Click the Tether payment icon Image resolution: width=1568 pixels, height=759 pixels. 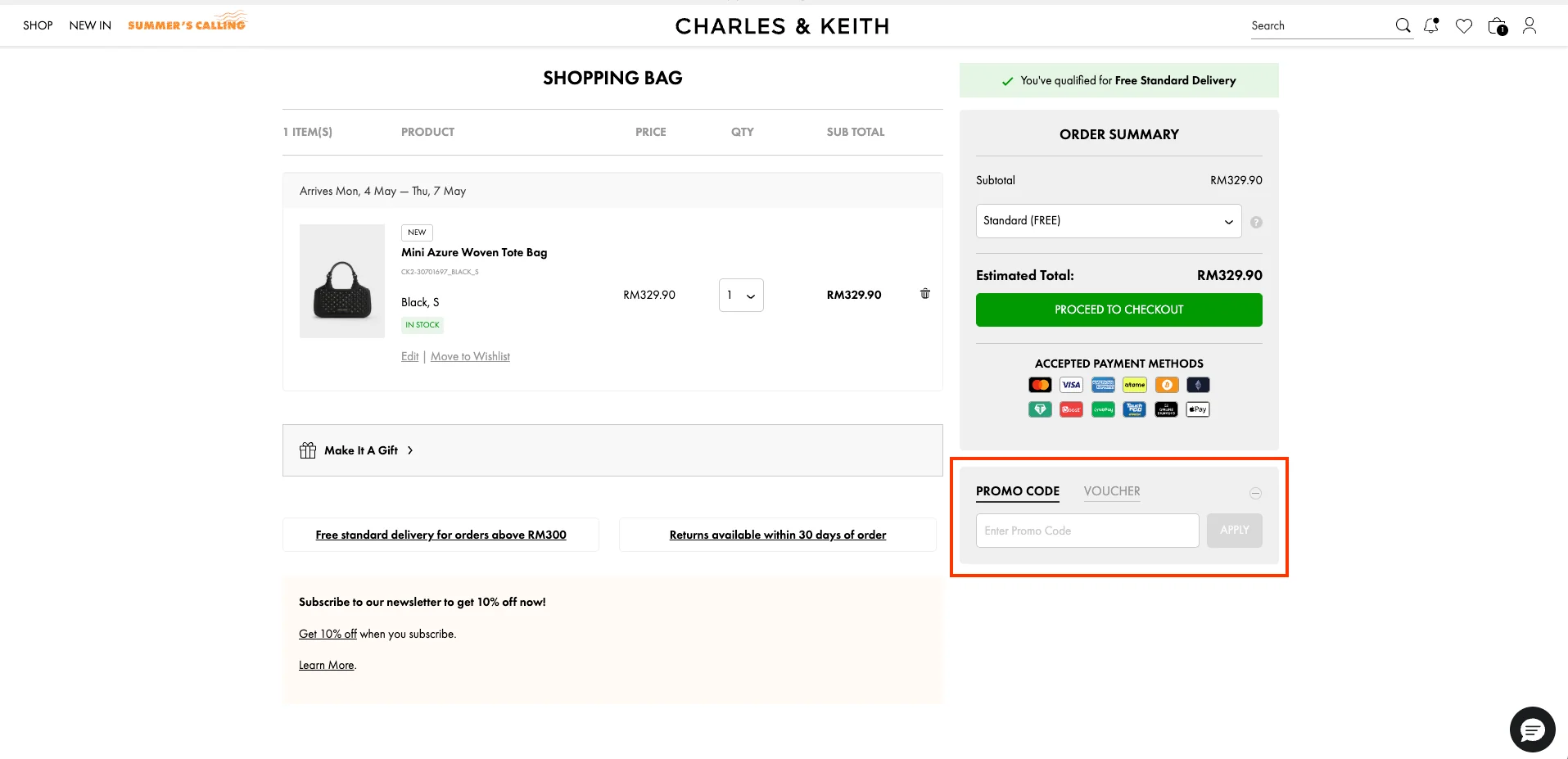tap(1040, 409)
